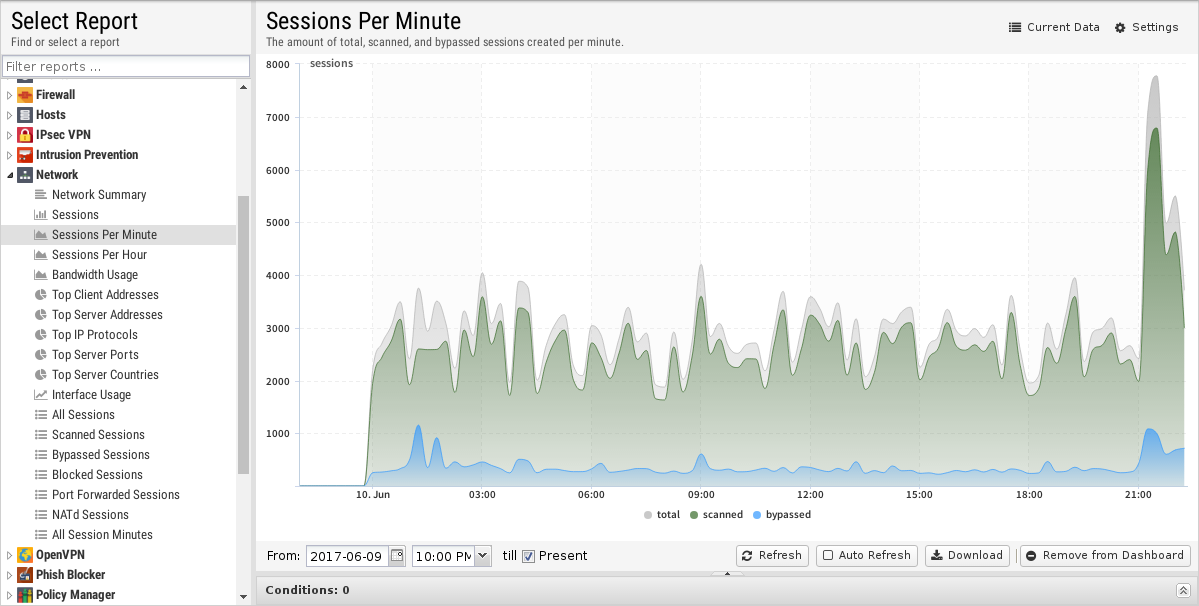Uncheck the Present checkbox
The image size is (1199, 606).
529,556
